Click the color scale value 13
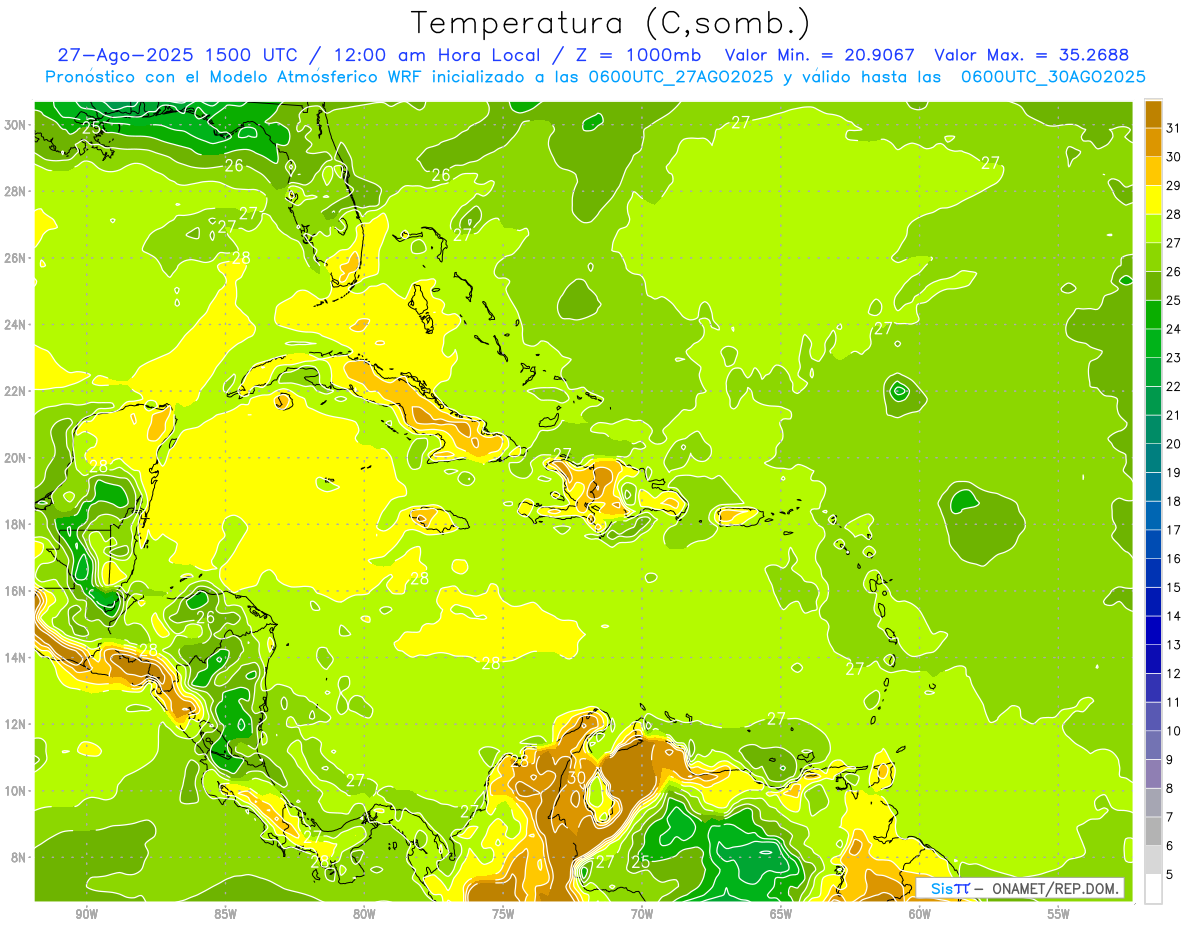1200x927 pixels. click(x=1173, y=645)
